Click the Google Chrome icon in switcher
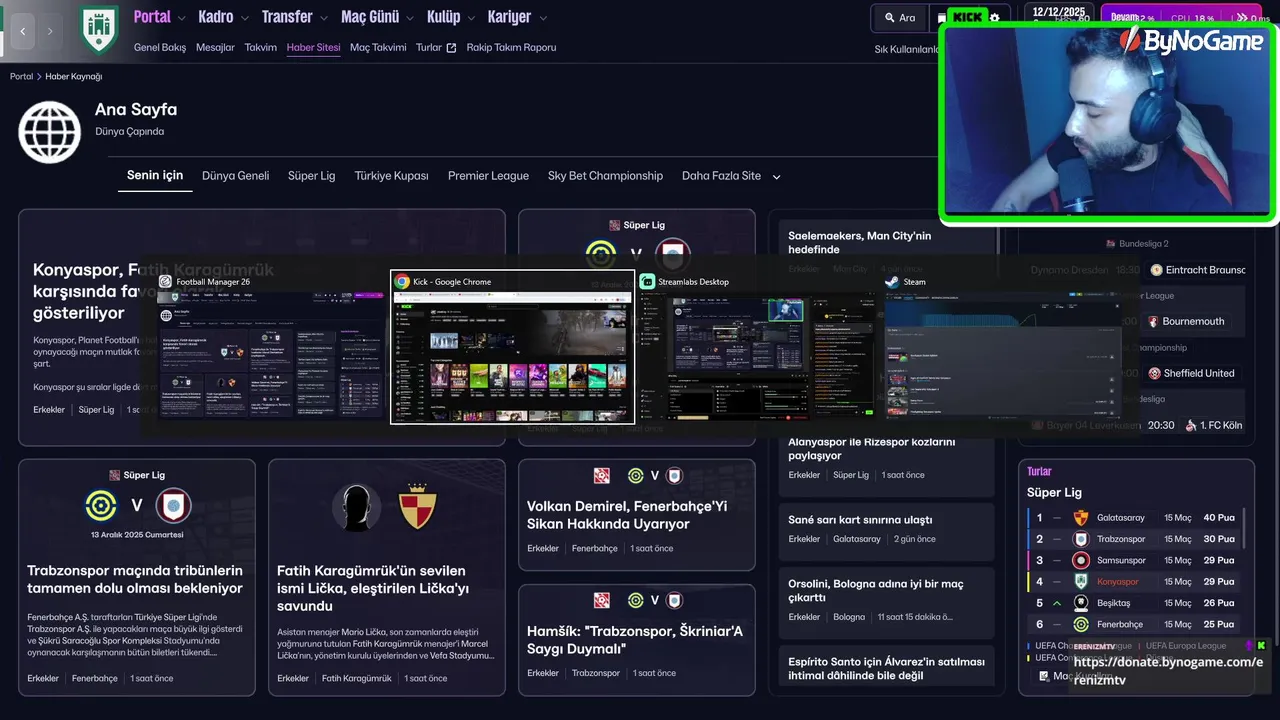This screenshot has height=720, width=1280. click(401, 282)
